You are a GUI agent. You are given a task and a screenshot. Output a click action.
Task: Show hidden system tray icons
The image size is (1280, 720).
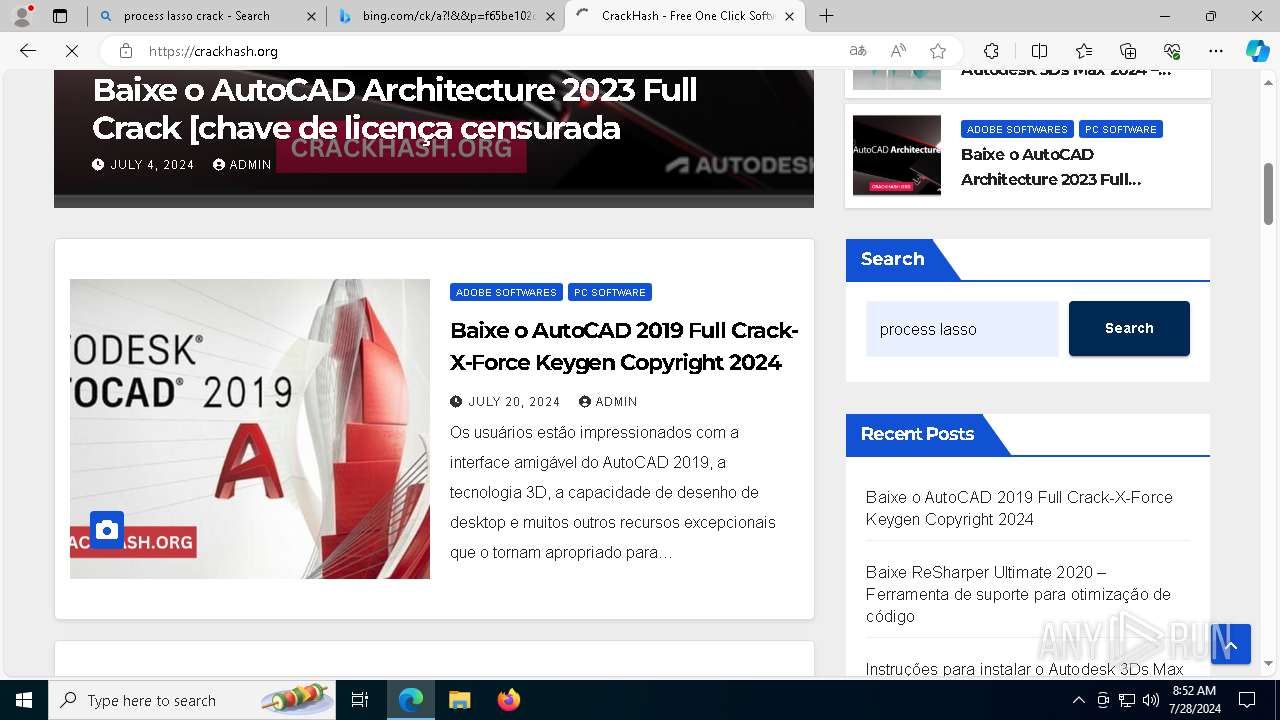[x=1078, y=700]
